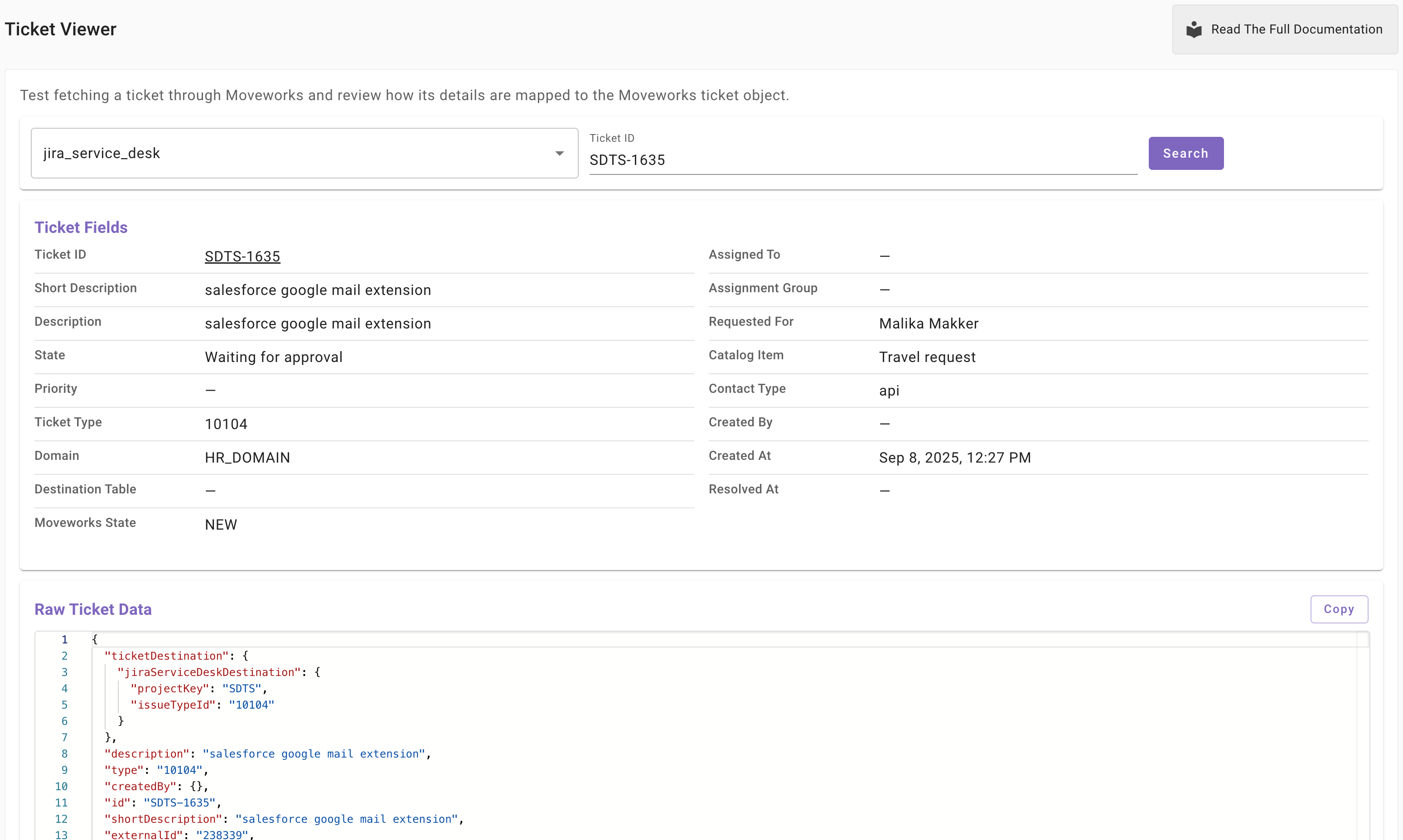
Task: Click the HR_DOMAIN domain value
Action: pos(247,458)
